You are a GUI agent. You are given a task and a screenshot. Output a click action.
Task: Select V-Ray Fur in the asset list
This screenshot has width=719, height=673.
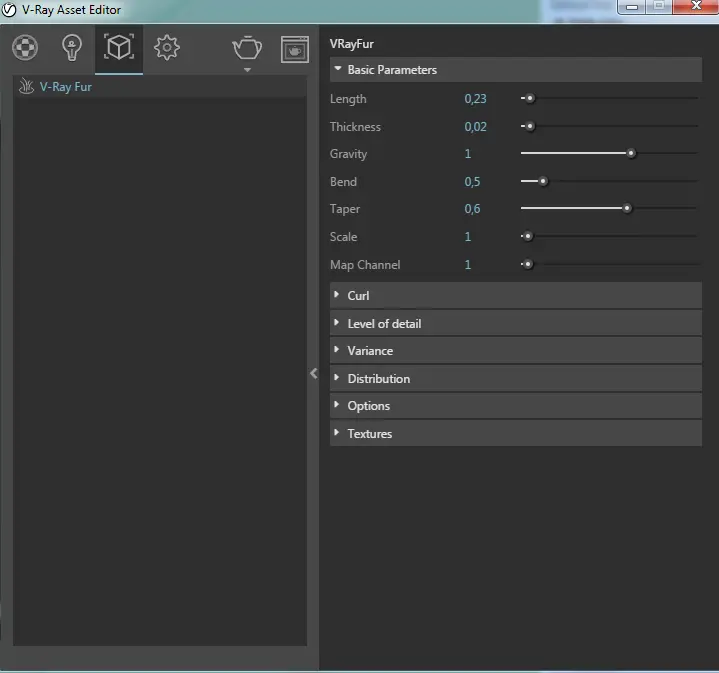(66, 87)
